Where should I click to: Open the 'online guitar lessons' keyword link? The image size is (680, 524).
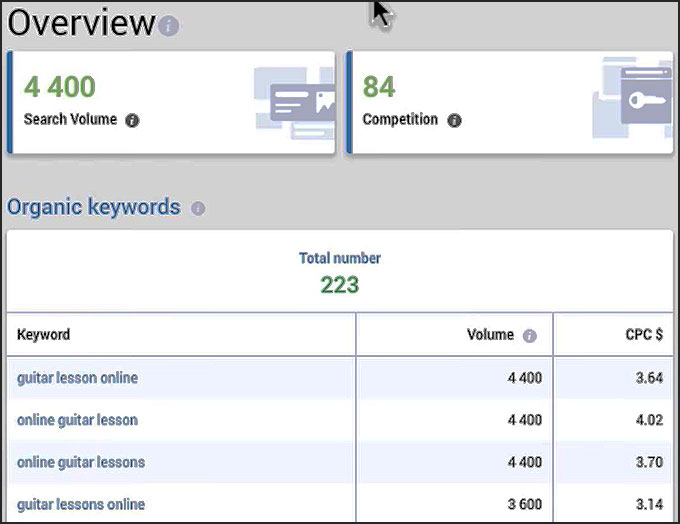81,462
